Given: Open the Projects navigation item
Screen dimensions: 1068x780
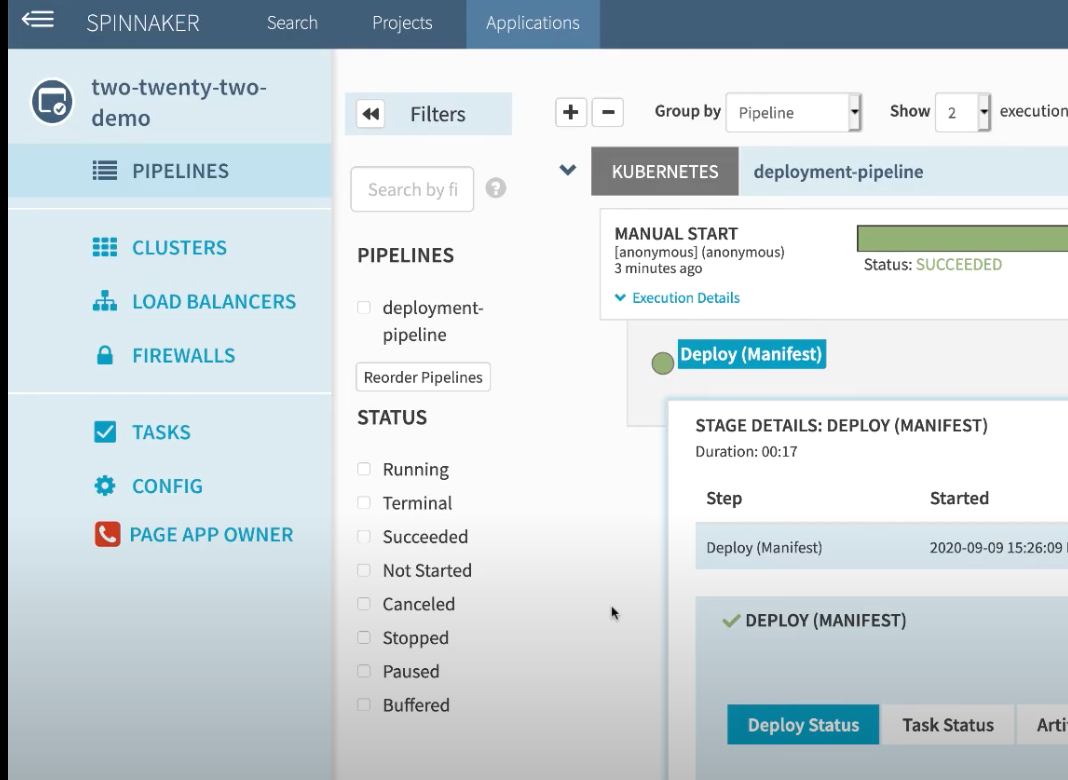Looking at the screenshot, I should (x=401, y=22).
